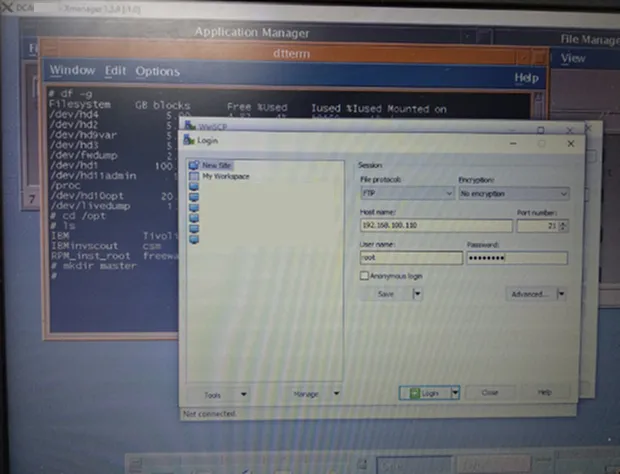Image resolution: width=620 pixels, height=474 pixels.
Task: Click the '/dev/livedump' filesystem row
Action: pos(90,206)
